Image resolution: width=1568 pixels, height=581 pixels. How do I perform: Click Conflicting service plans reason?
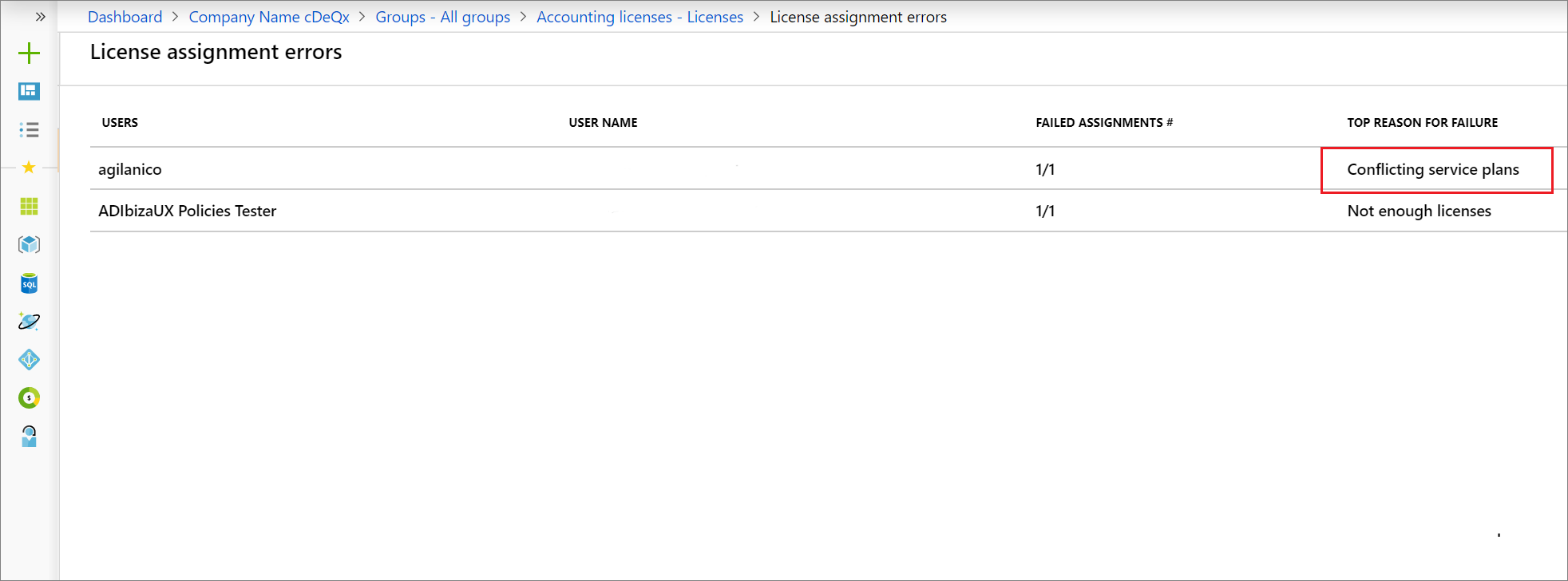(1433, 169)
